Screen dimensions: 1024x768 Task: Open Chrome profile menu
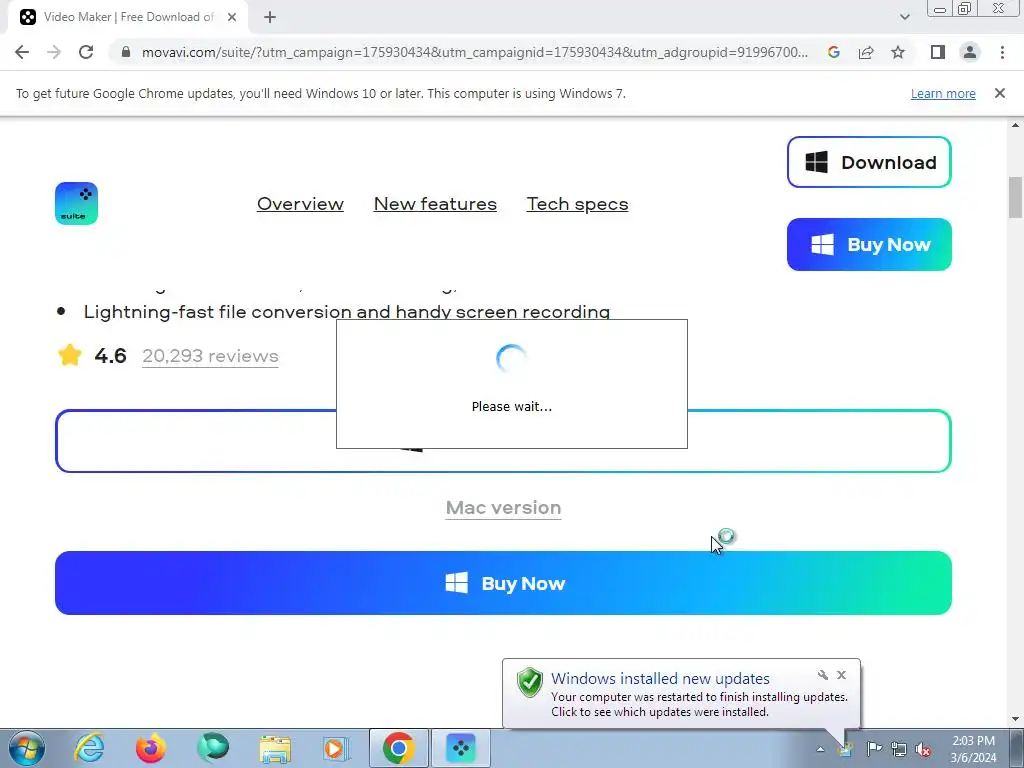970,52
